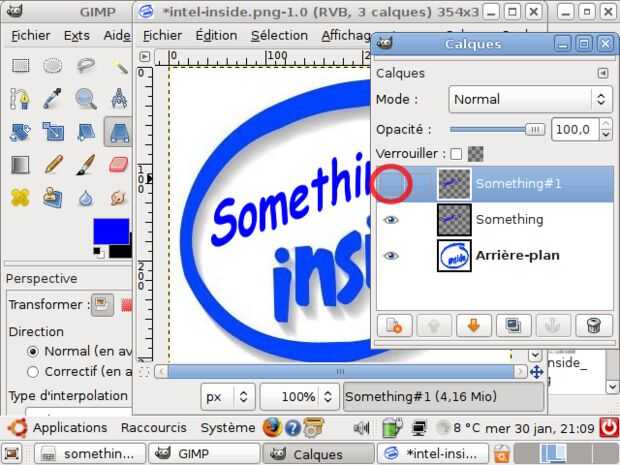Open Exts menu in toolbox
The height and width of the screenshot is (465, 620).
click(x=76, y=36)
